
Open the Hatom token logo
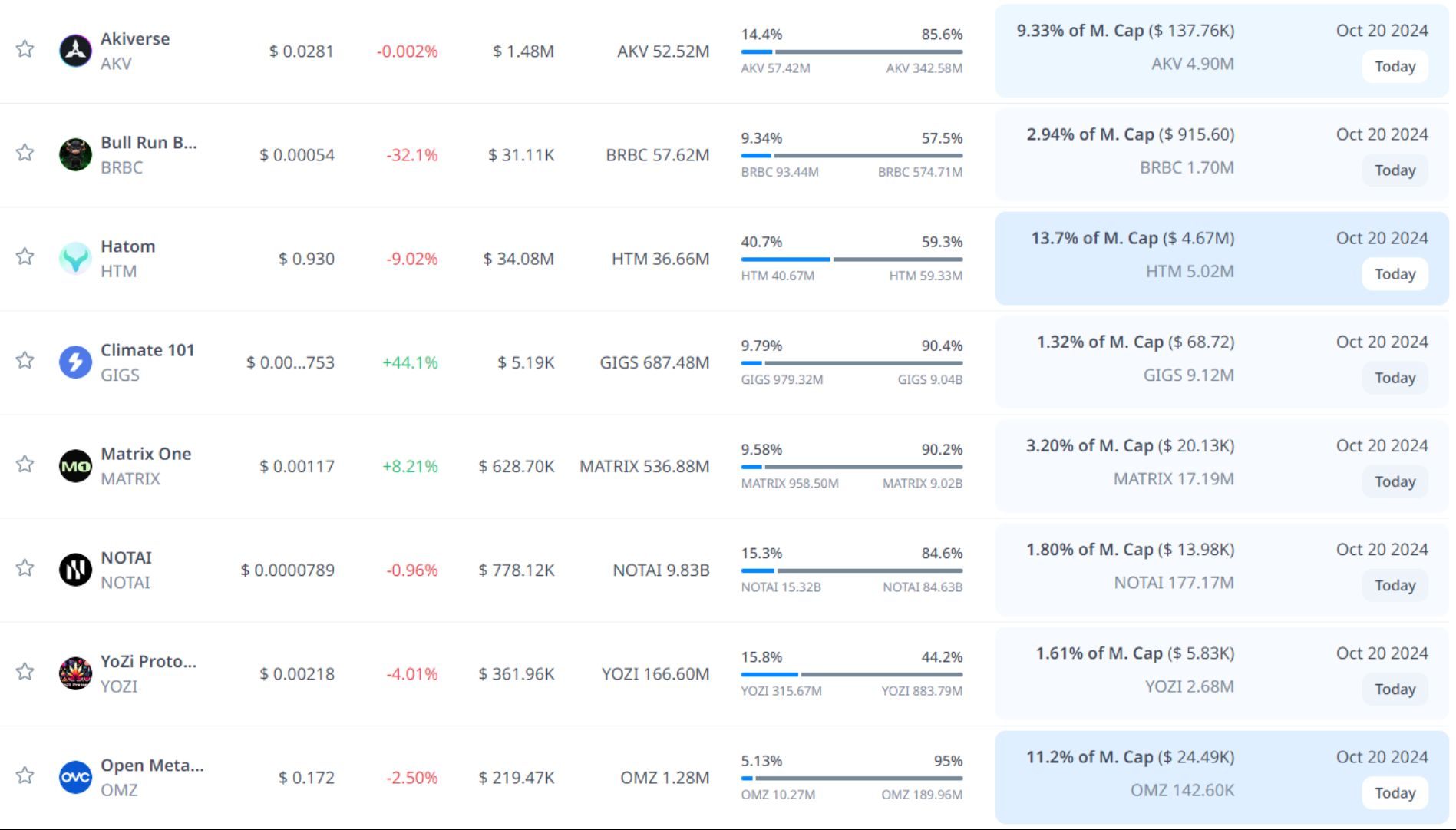point(75,259)
